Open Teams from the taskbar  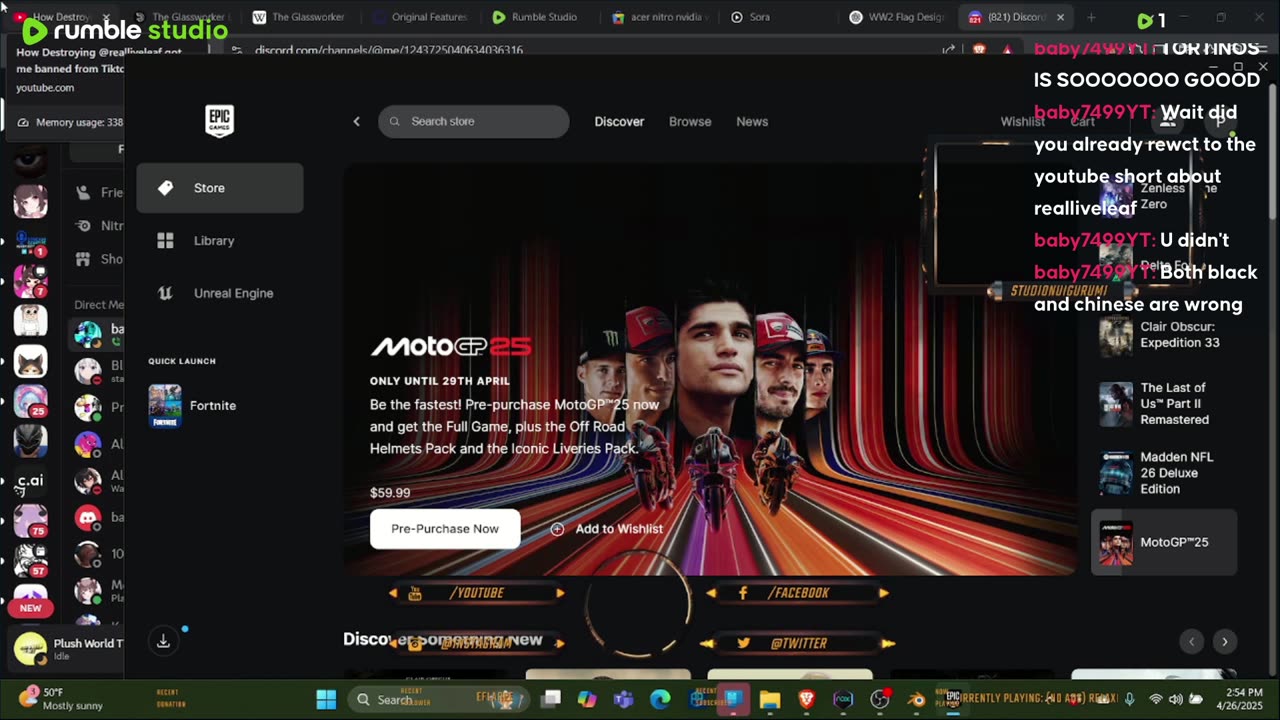click(x=623, y=699)
